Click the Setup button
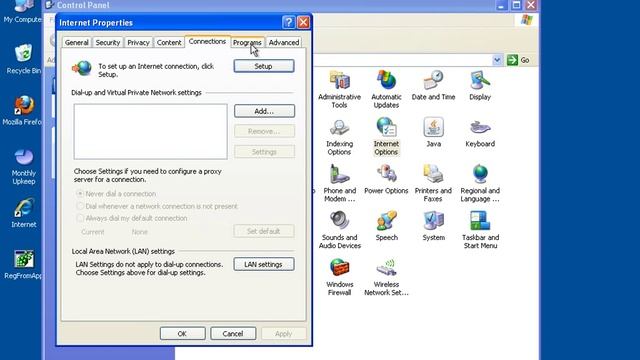 (x=264, y=66)
